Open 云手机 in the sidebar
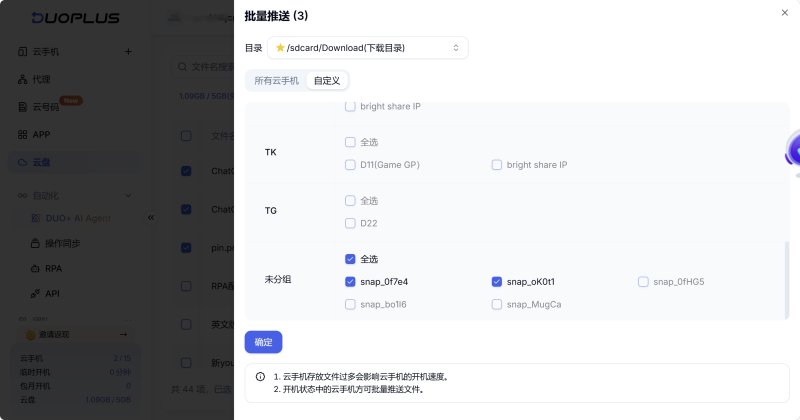The image size is (800, 420). 46,52
